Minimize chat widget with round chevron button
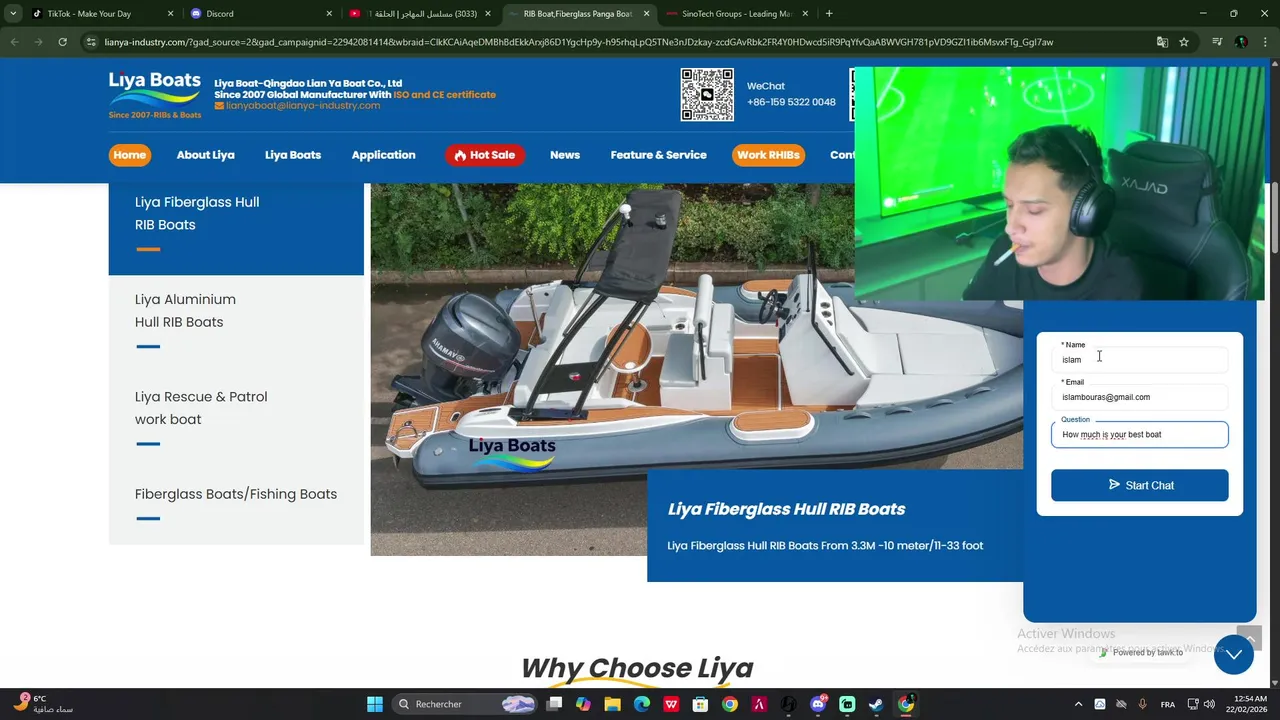The height and width of the screenshot is (720, 1280). pyautogui.click(x=1233, y=655)
